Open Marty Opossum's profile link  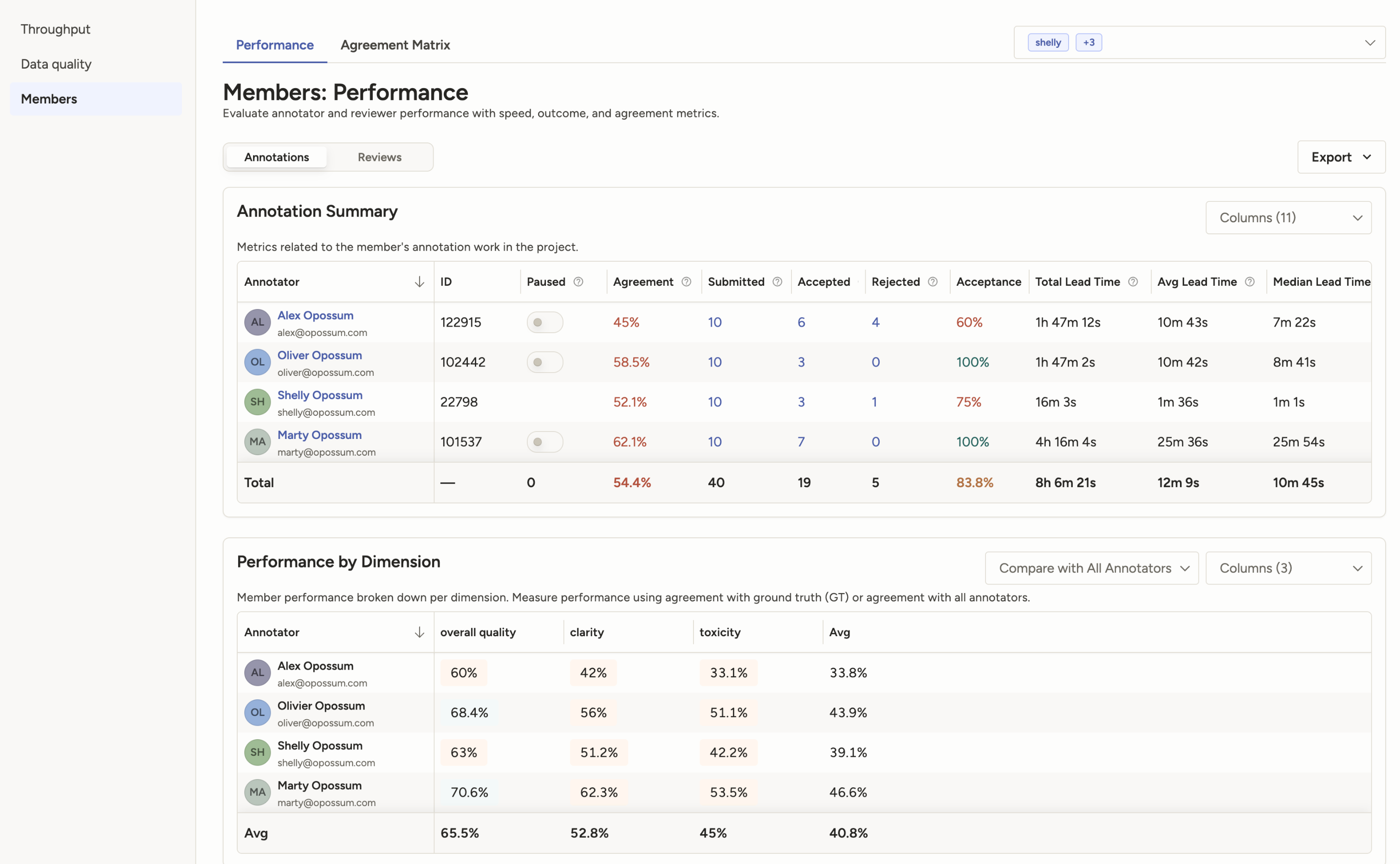[x=319, y=435]
